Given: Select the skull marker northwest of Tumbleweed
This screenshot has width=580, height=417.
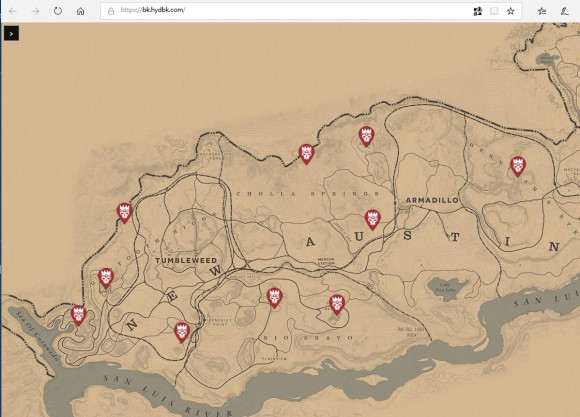Looking at the screenshot, I should (125, 213).
